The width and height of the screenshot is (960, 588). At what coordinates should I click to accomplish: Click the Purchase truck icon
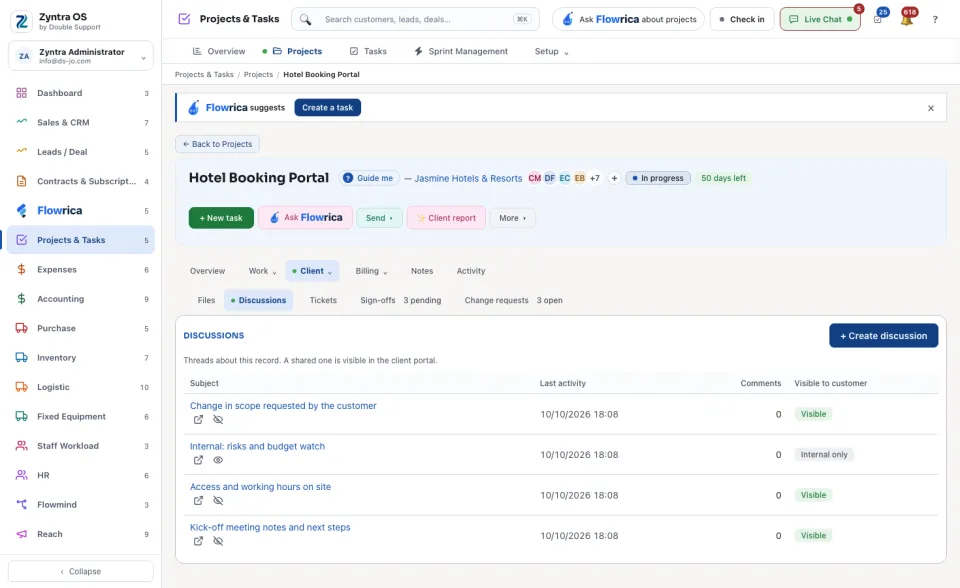[21, 328]
